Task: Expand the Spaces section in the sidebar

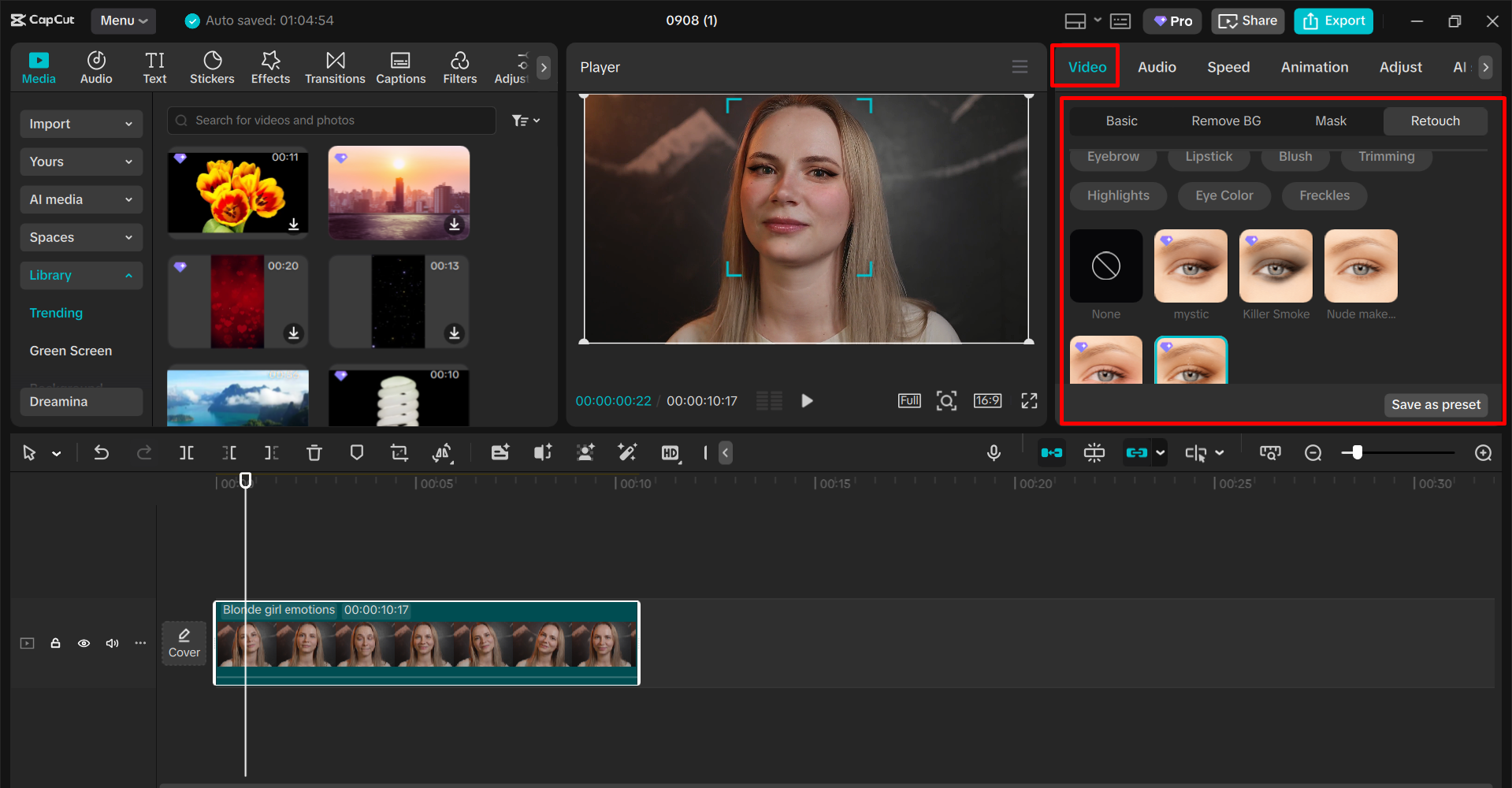Action: click(80, 237)
